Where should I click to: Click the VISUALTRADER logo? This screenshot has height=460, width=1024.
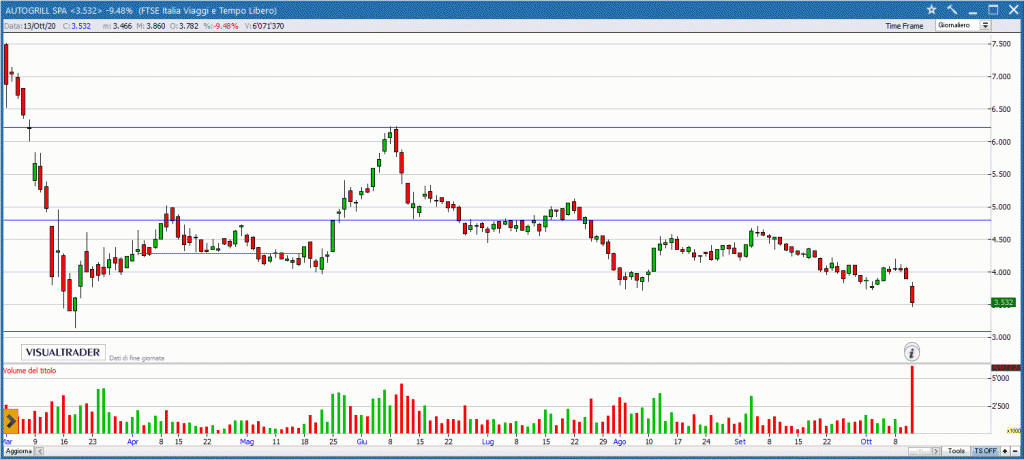(x=63, y=352)
